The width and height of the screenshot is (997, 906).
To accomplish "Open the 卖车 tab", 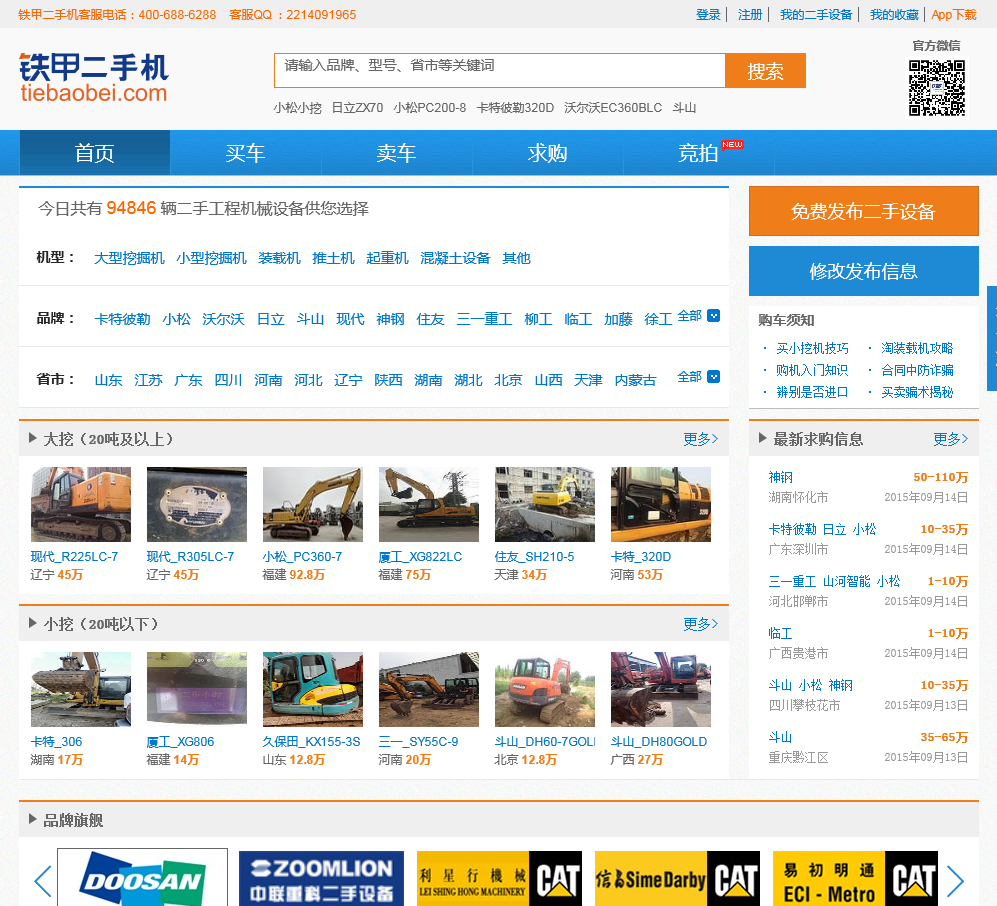I will click(396, 153).
